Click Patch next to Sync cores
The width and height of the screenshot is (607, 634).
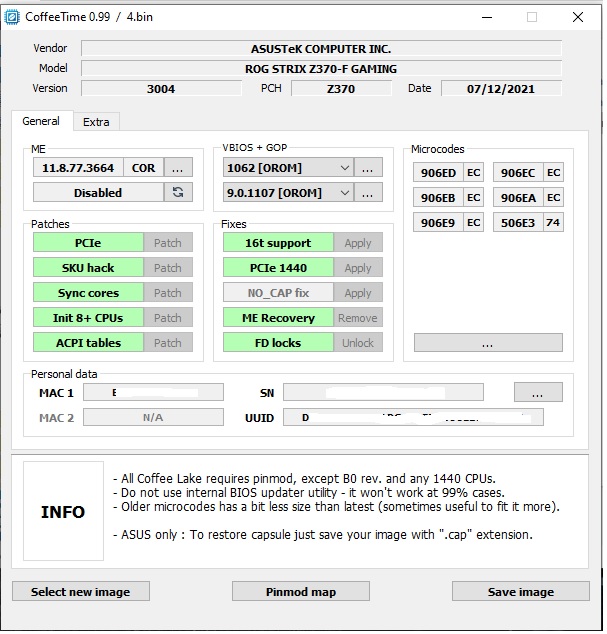[168, 293]
